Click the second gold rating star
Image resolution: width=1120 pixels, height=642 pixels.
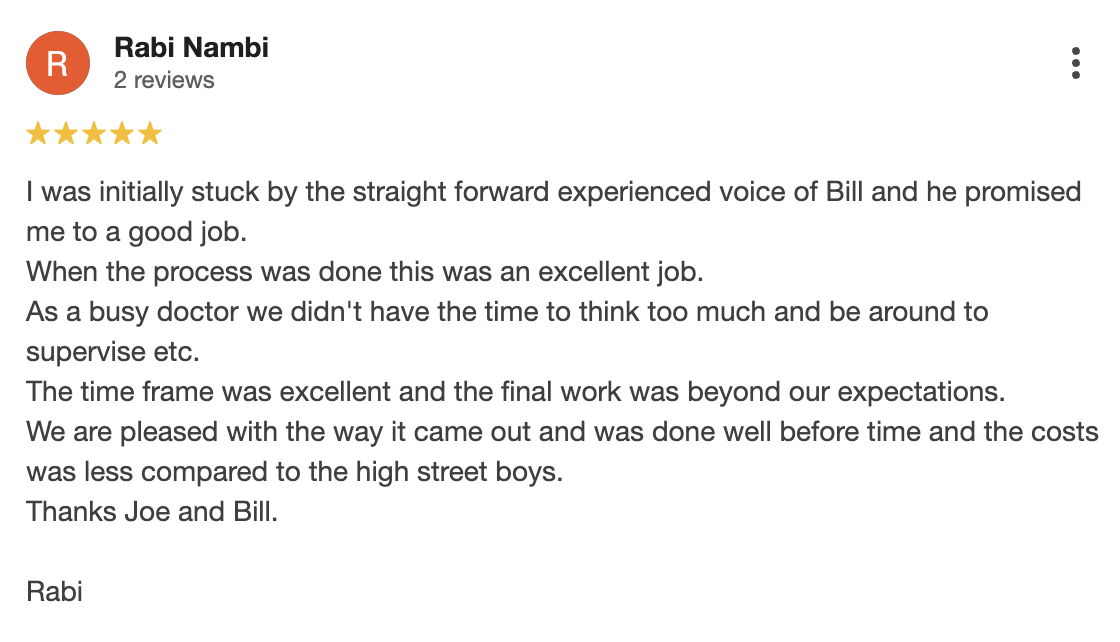click(66, 134)
